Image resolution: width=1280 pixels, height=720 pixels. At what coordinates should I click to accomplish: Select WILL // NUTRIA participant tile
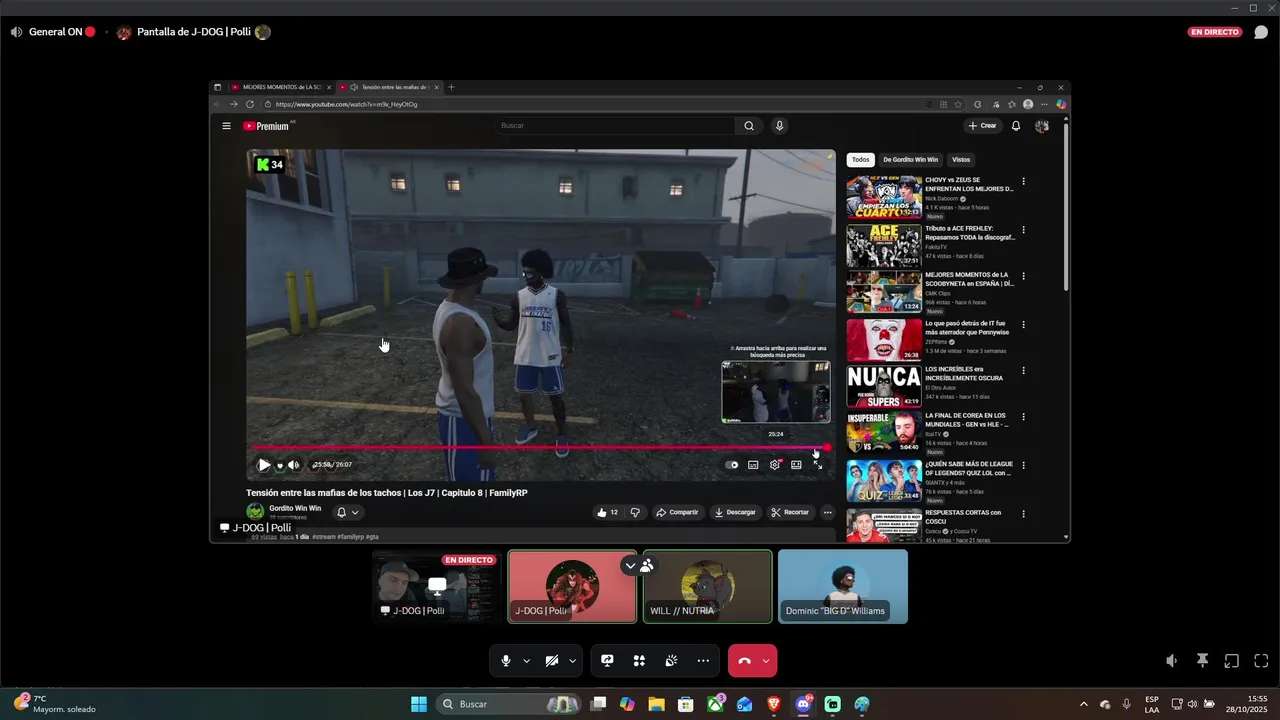tap(708, 586)
